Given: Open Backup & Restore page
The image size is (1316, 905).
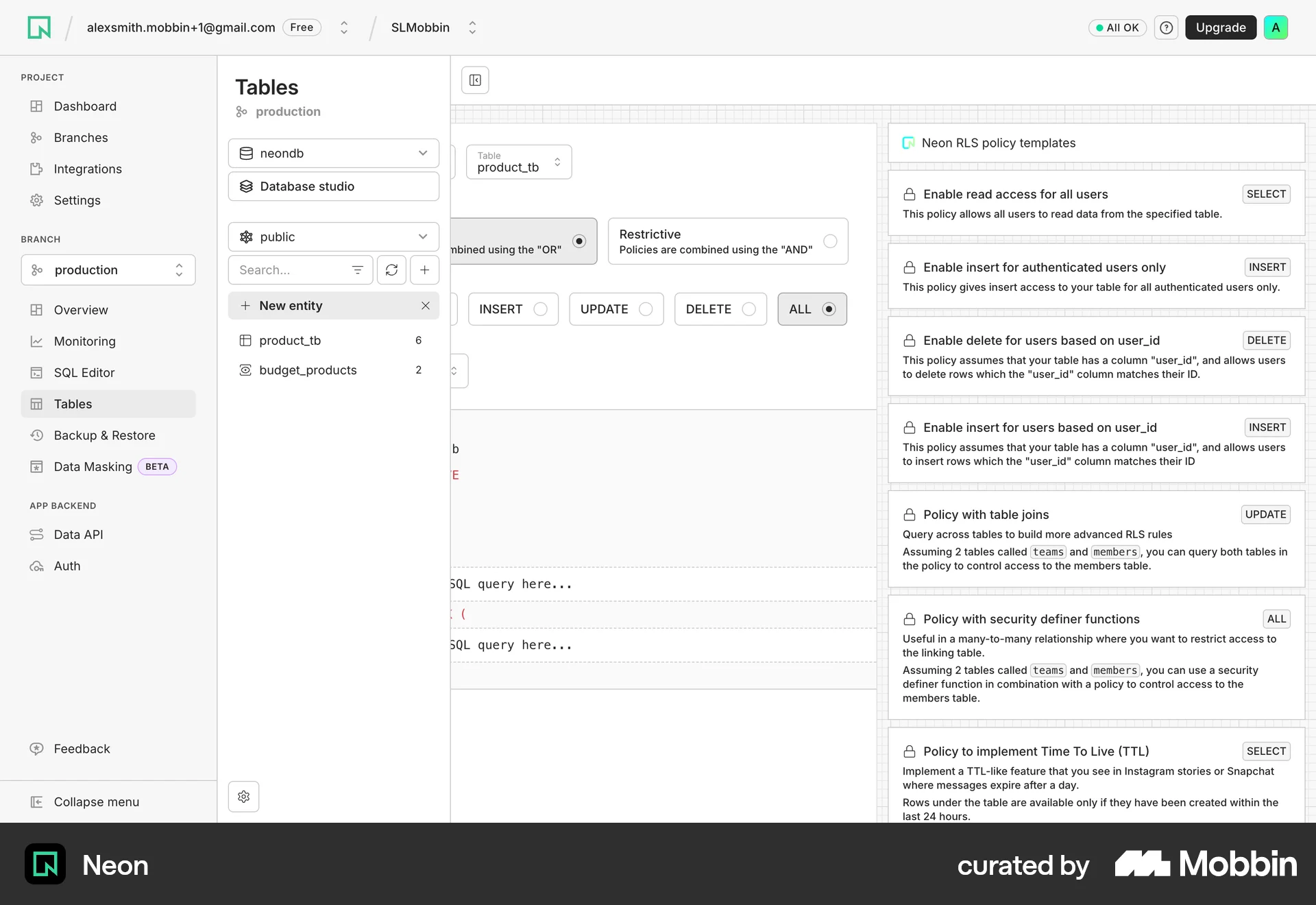Looking at the screenshot, I should point(108,435).
